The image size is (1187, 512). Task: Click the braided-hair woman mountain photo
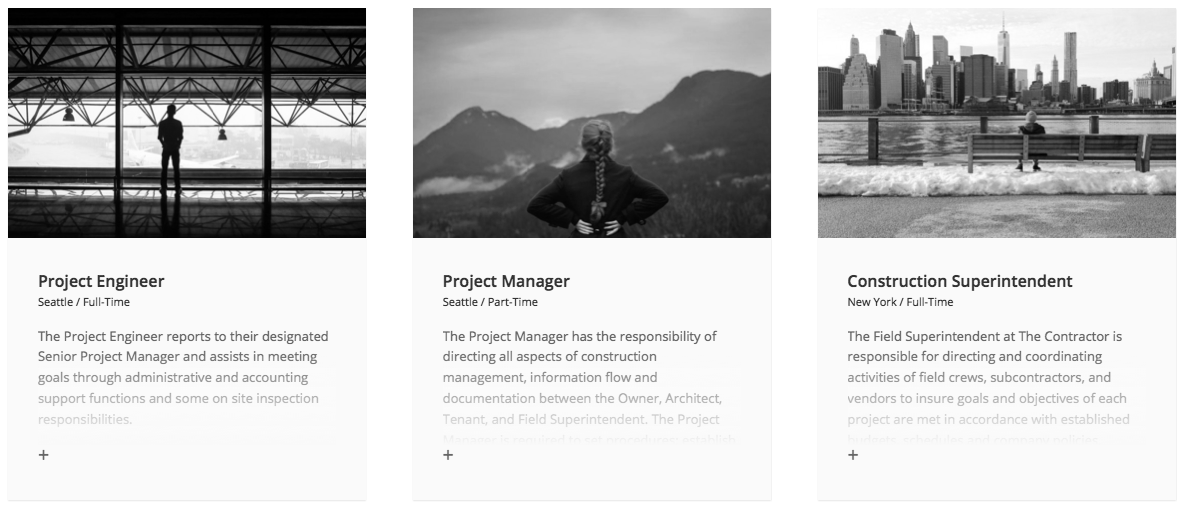click(592, 123)
